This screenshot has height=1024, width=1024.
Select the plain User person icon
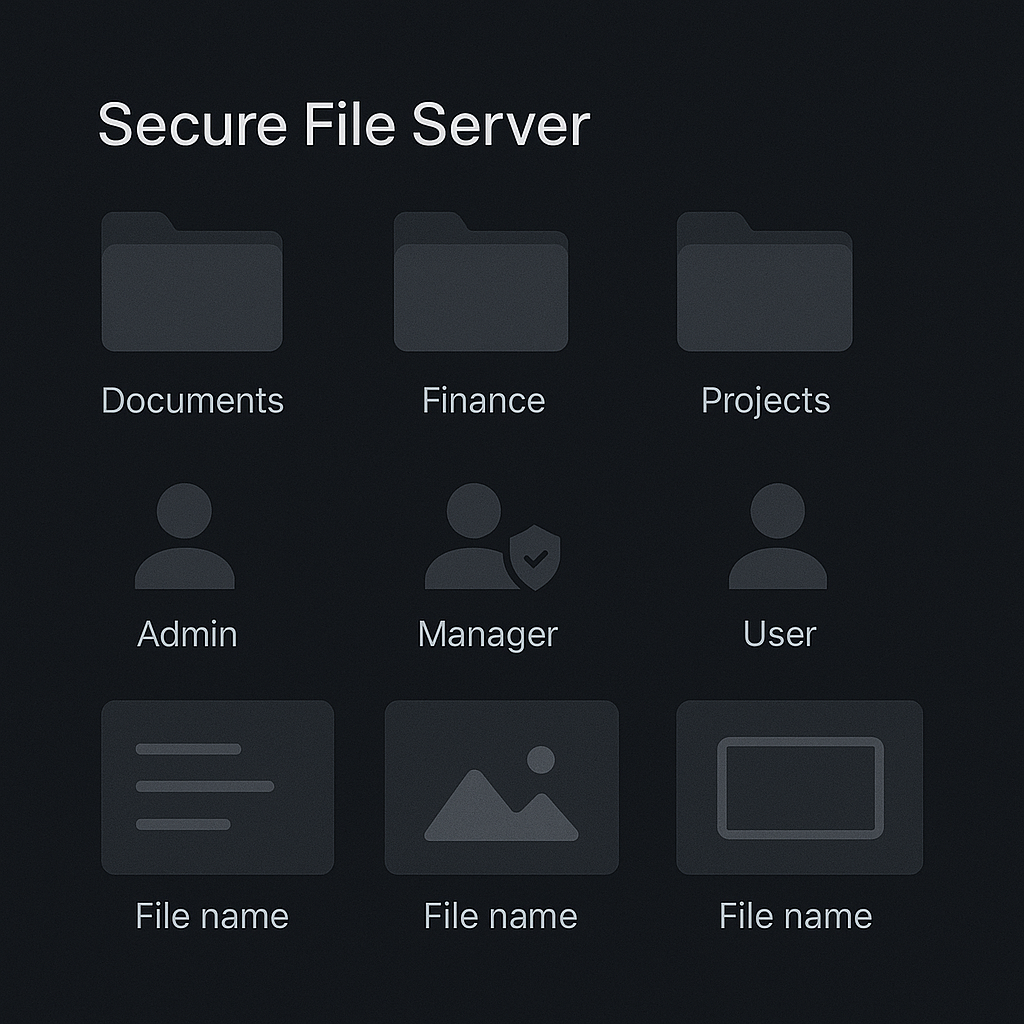(778, 536)
